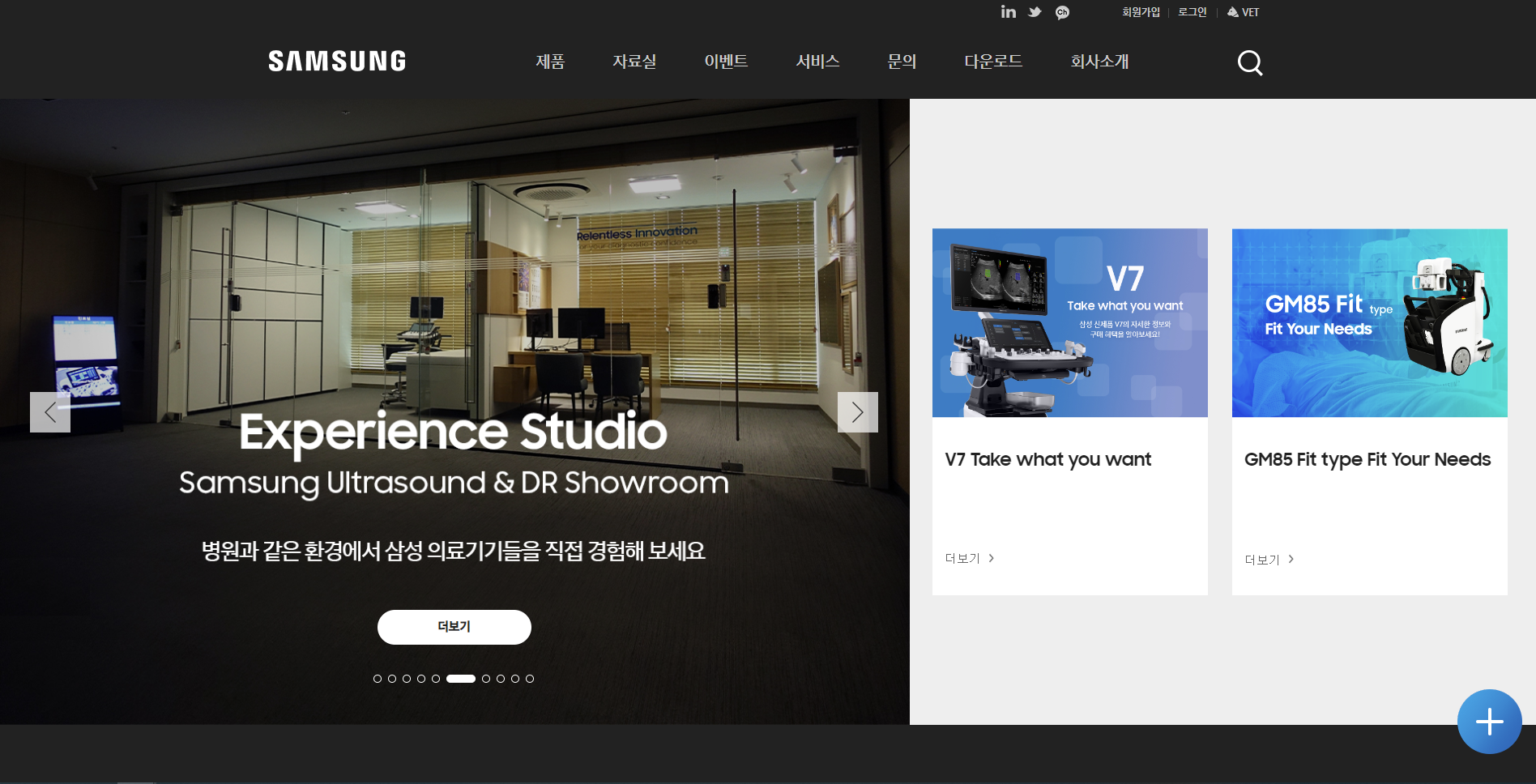Screen dimensions: 1536x784
Task: Select the active elongated carousel indicator
Action: click(x=461, y=679)
